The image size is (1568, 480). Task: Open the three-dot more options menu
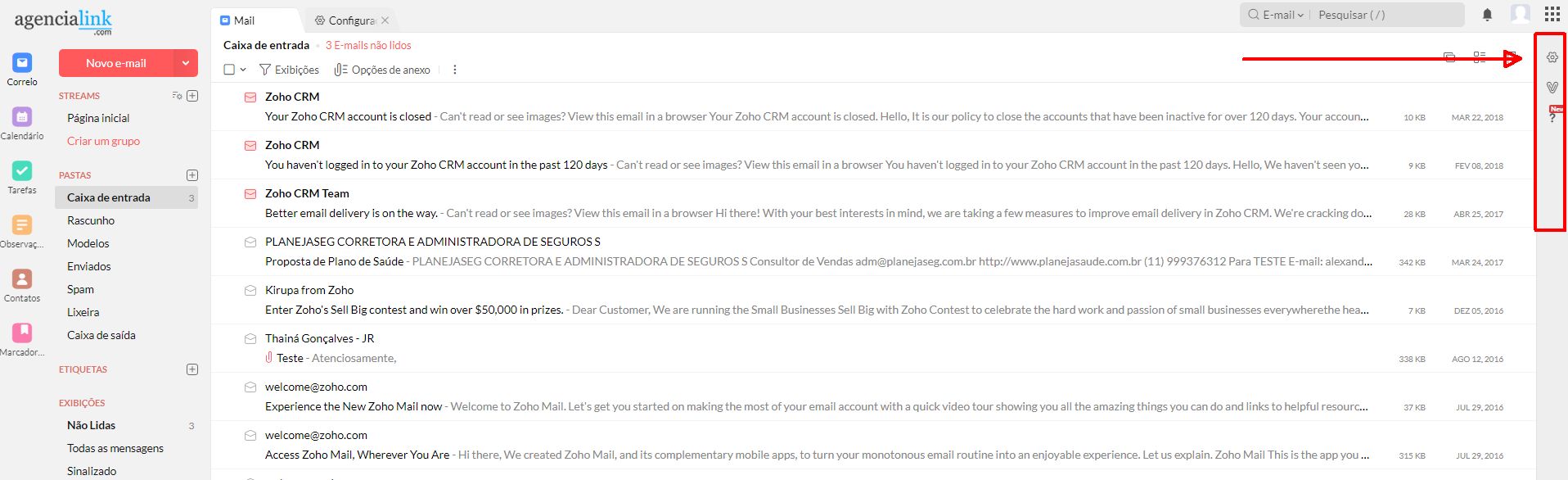coord(455,70)
